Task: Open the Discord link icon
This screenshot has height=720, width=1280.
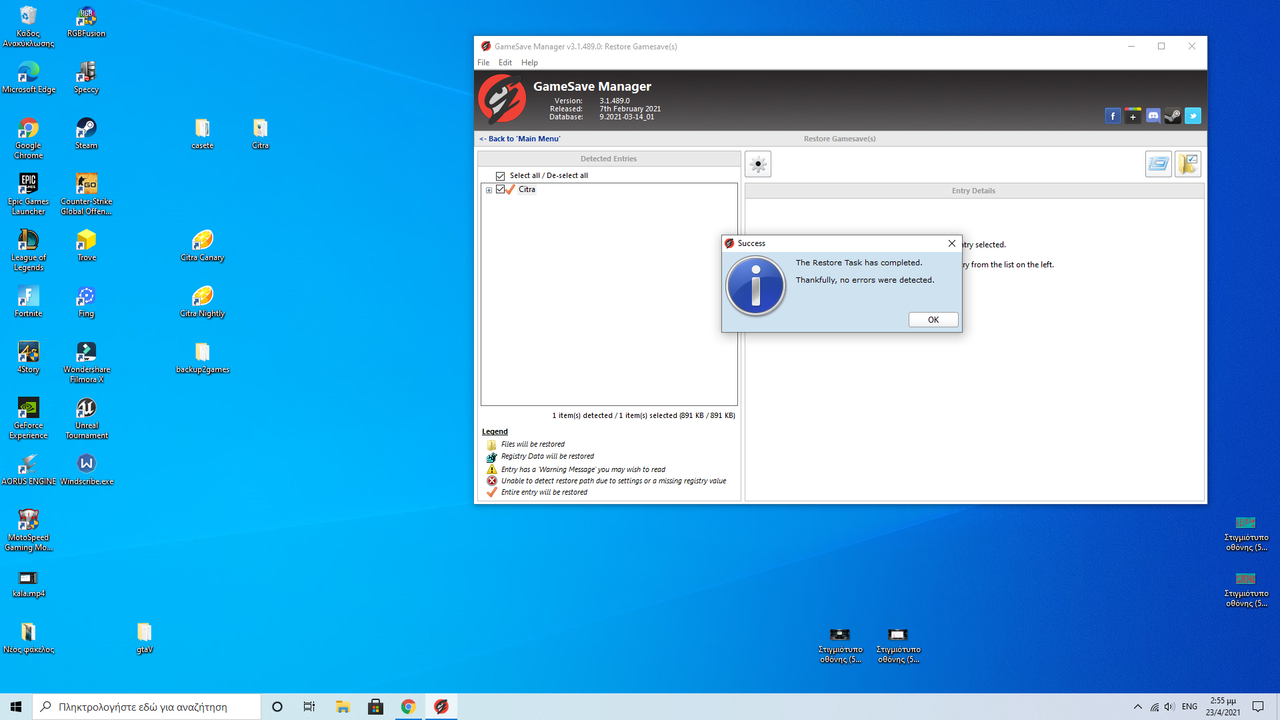Action: [1152, 116]
